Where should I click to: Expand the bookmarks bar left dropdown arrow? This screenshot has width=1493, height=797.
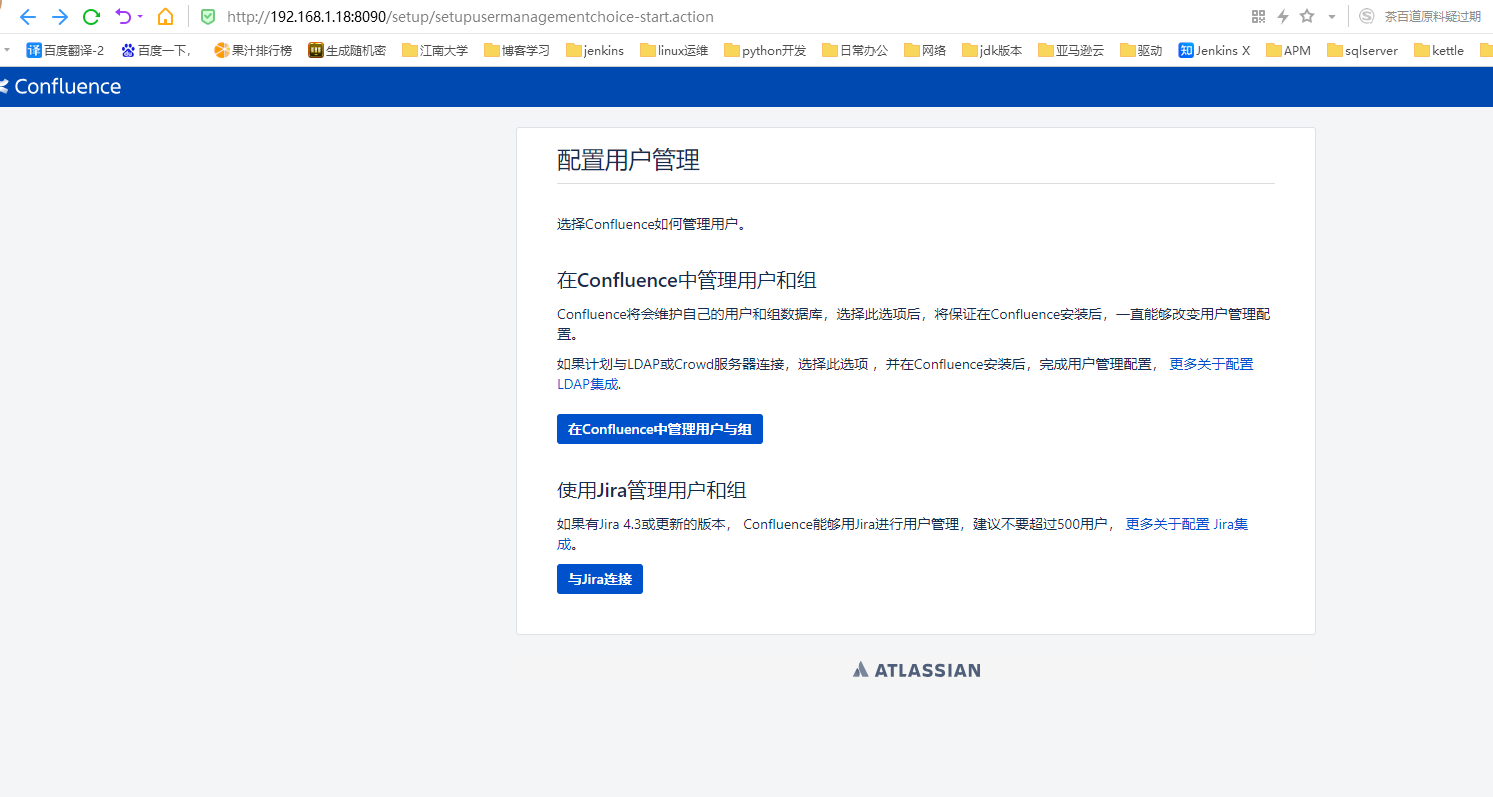[7, 50]
